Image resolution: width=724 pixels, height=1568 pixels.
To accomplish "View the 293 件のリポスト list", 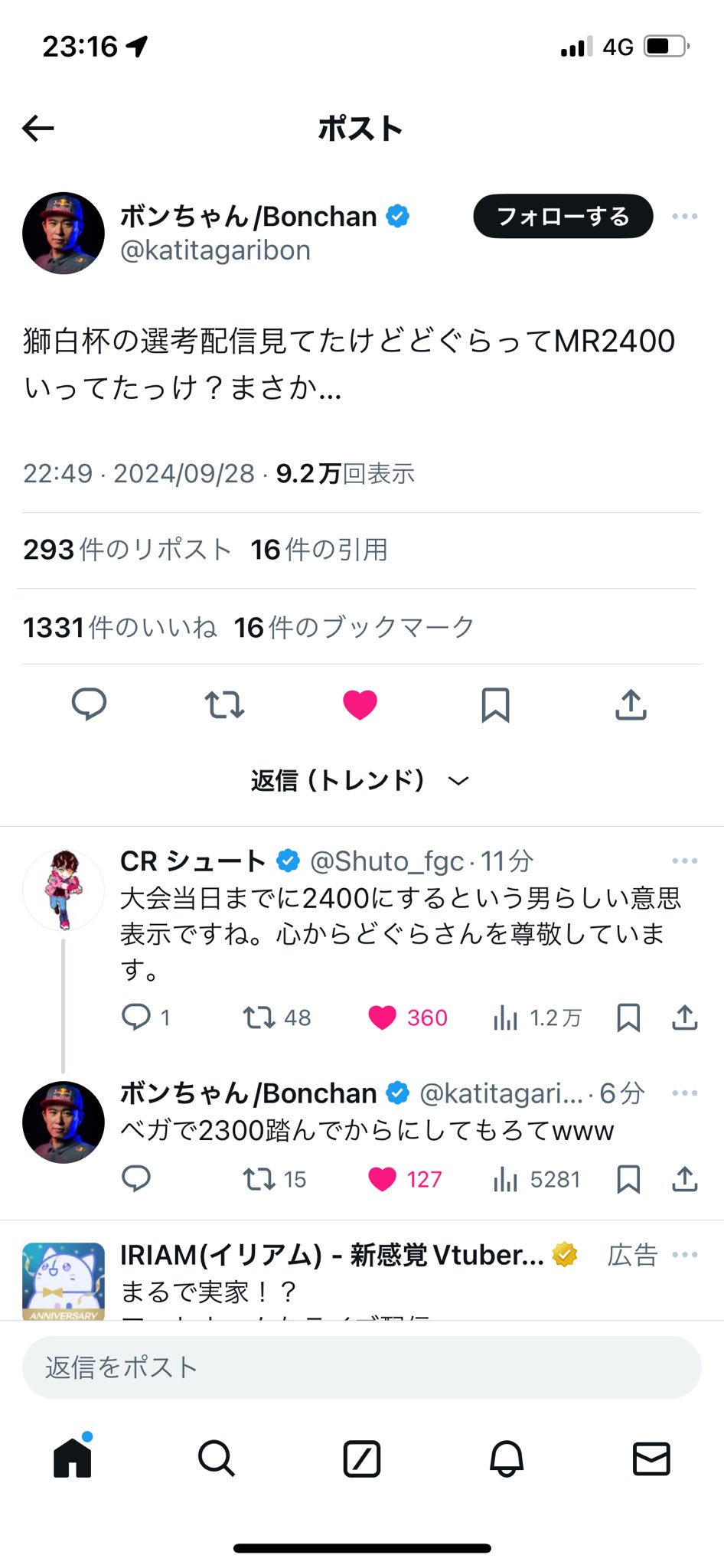I will 127,550.
